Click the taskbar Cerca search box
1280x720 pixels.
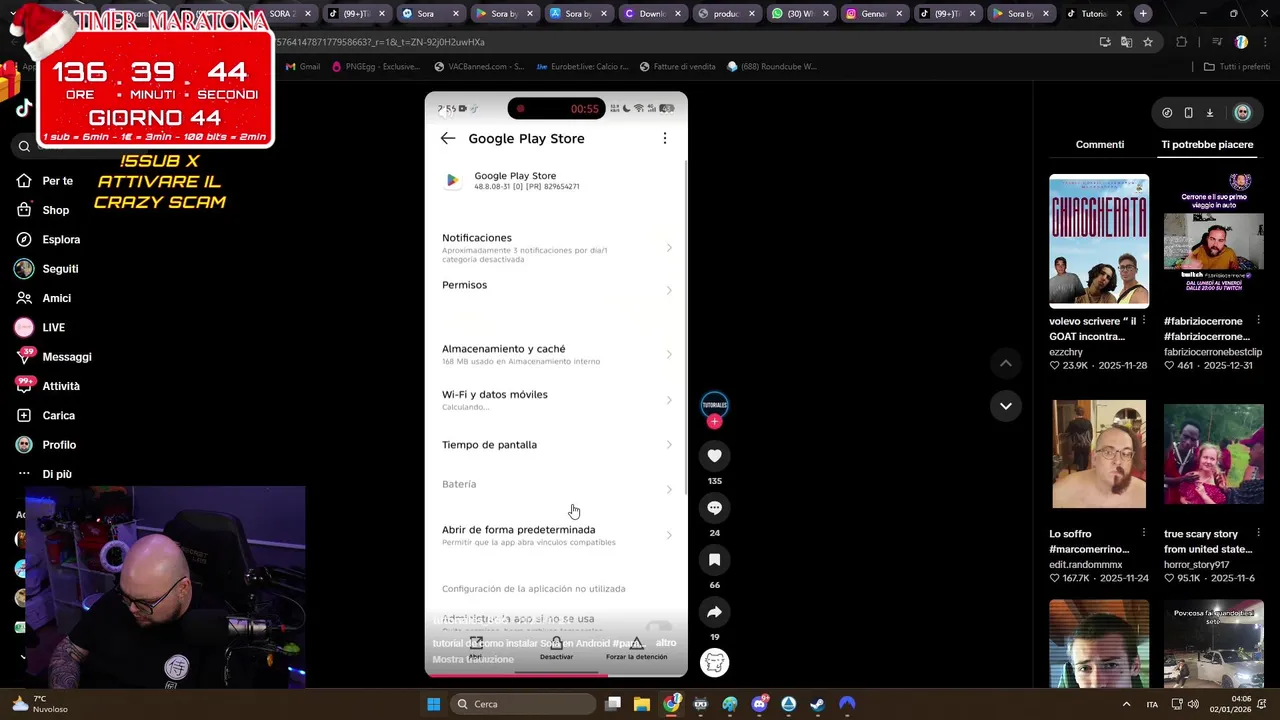522,704
